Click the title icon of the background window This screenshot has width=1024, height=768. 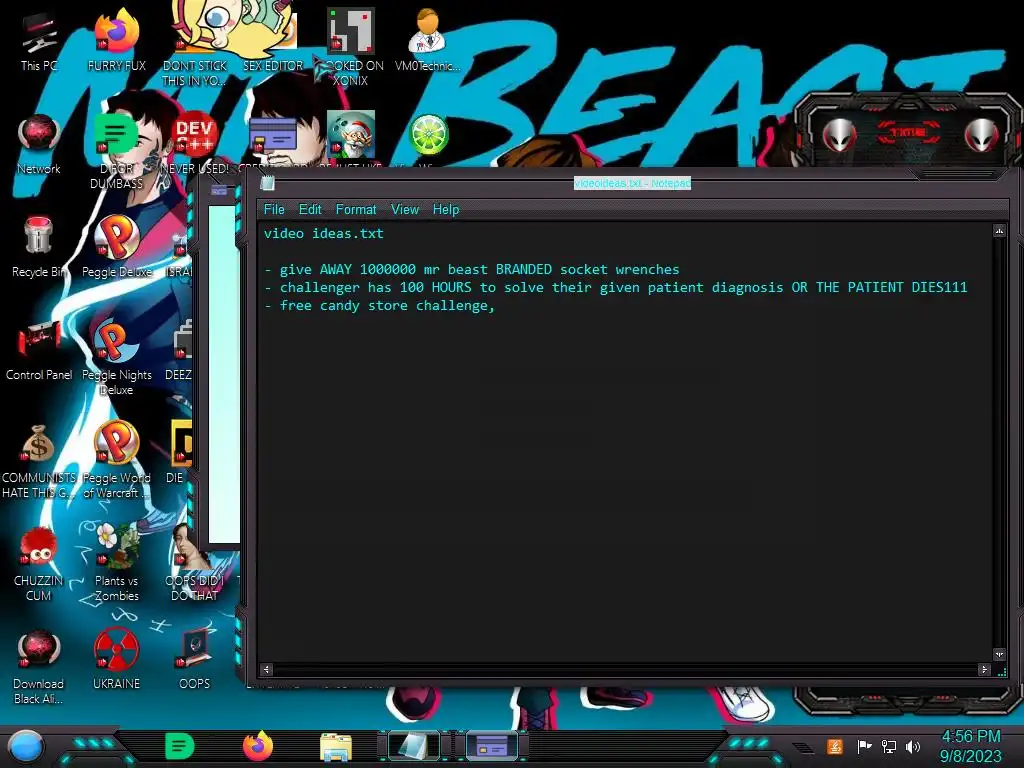pyautogui.click(x=219, y=191)
